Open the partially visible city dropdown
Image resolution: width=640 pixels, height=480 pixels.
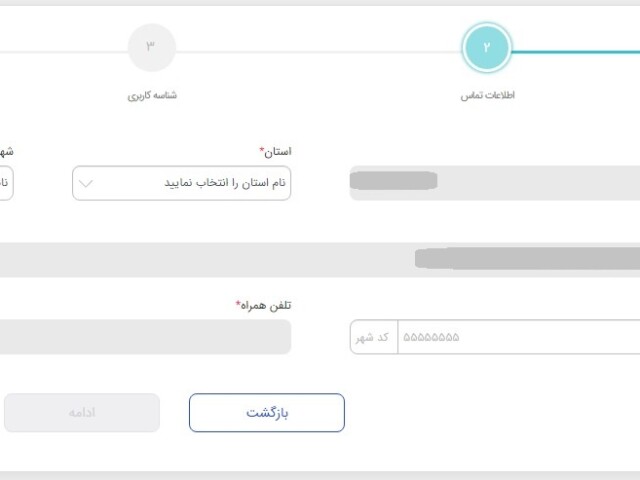tap(6, 183)
